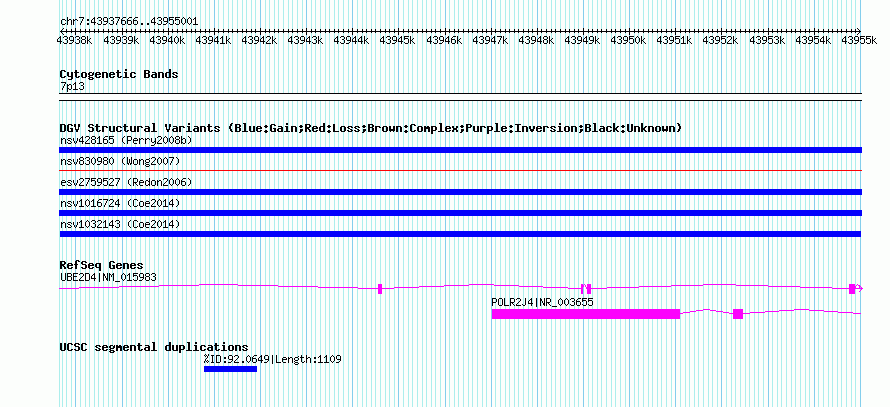890x407 pixels.
Task: Click the Cytogenetic Bands track heading
Action: [119, 74]
